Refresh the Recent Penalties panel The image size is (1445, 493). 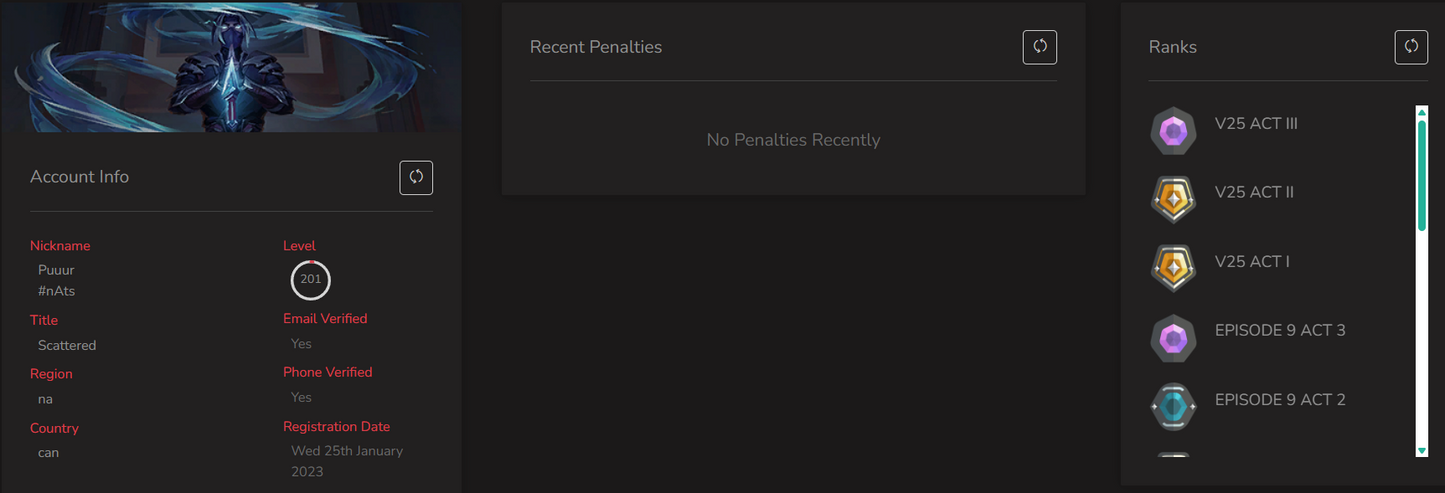[x=1040, y=47]
